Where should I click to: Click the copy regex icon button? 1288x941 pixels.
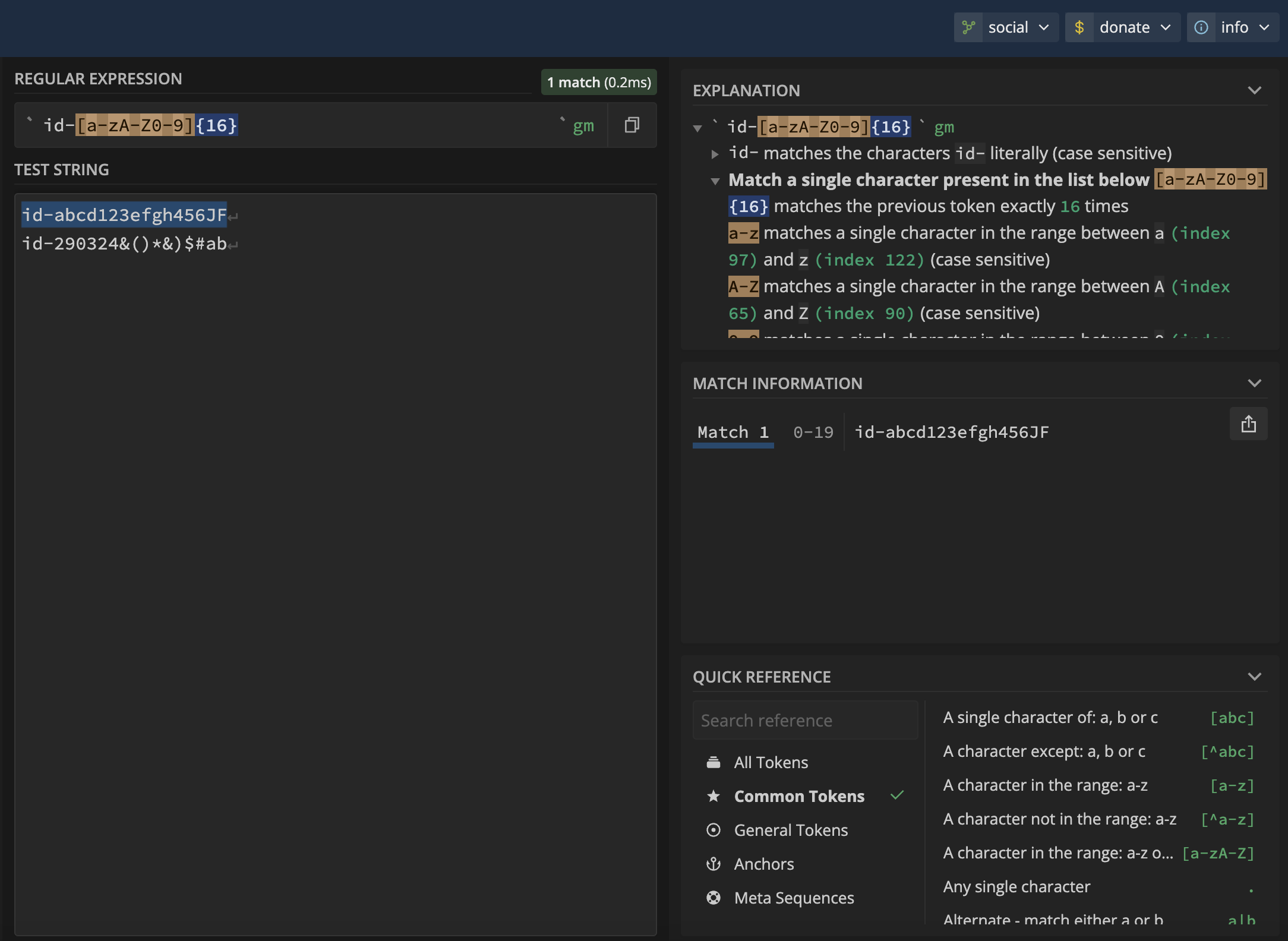(632, 124)
